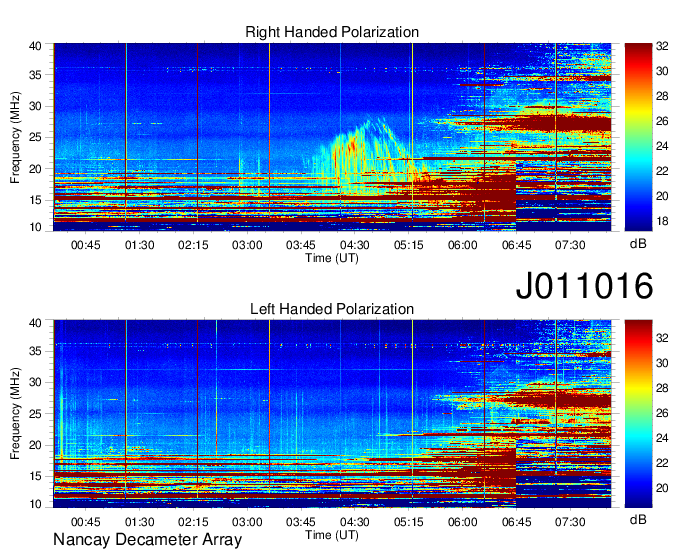Click the 06:45 time tick of Right Handed plot
Viewport: 680px width, 552px height.
tap(516, 245)
